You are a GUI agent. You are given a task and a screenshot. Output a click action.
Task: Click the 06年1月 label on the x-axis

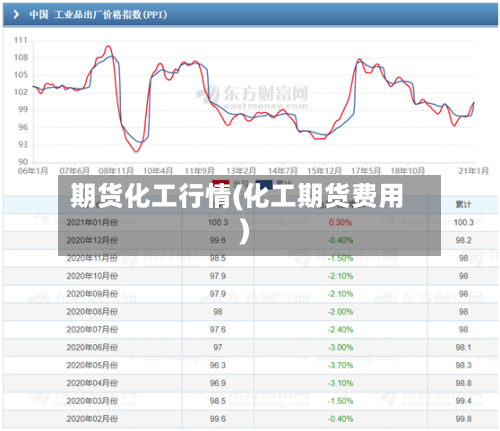click(x=33, y=171)
